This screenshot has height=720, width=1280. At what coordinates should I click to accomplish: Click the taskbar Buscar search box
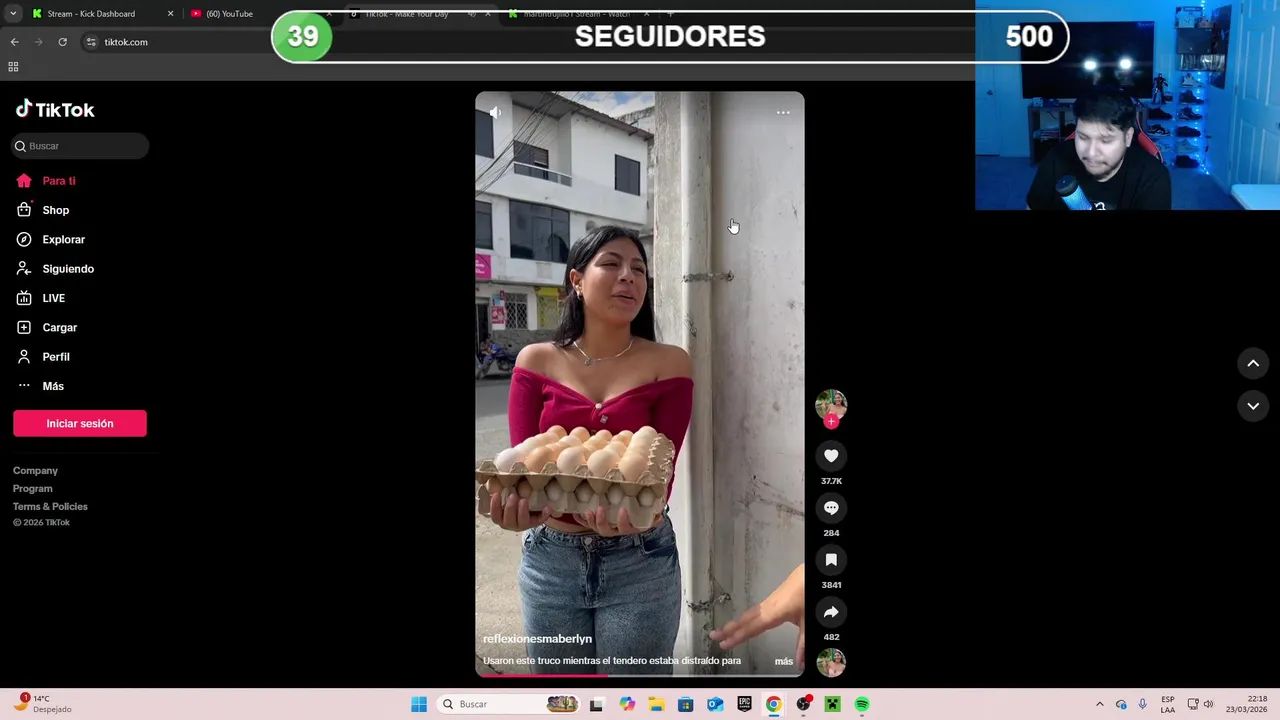tap(508, 704)
